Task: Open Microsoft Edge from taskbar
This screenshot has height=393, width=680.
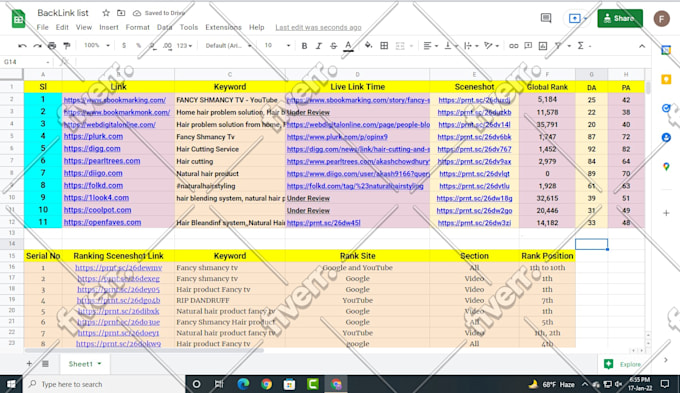Action: point(243,384)
